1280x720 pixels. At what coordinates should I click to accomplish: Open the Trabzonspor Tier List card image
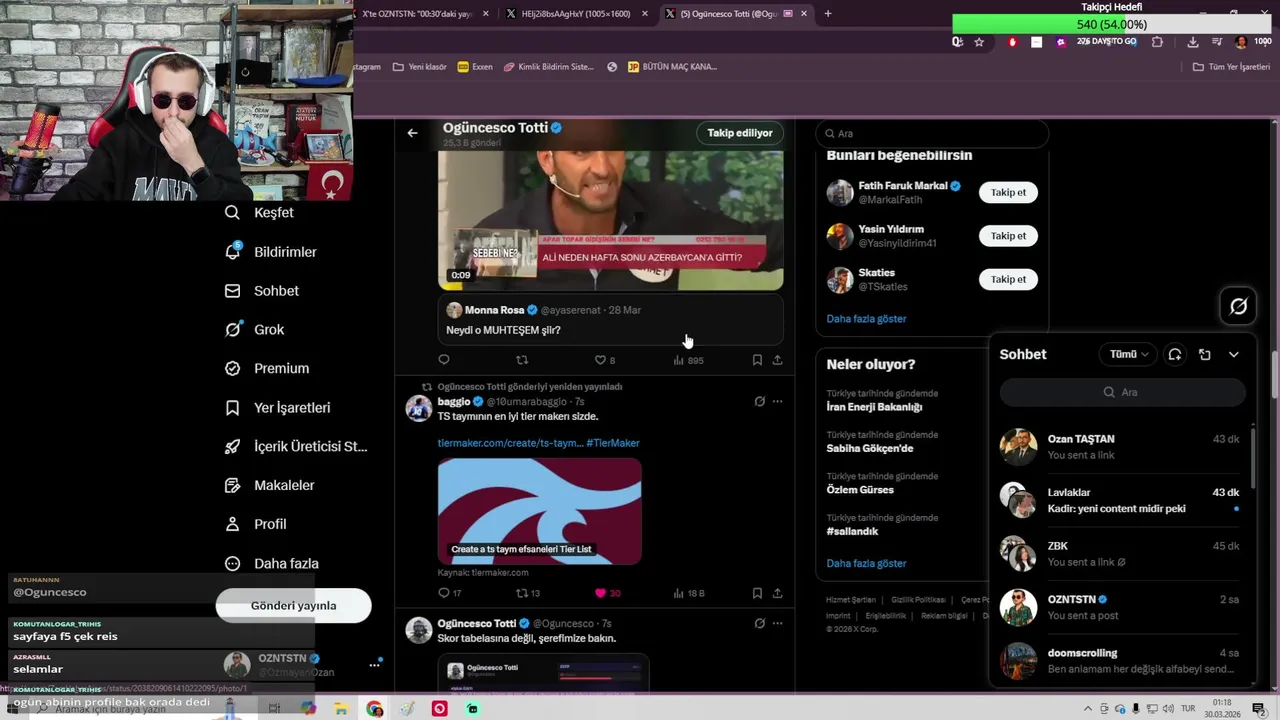tap(539, 511)
